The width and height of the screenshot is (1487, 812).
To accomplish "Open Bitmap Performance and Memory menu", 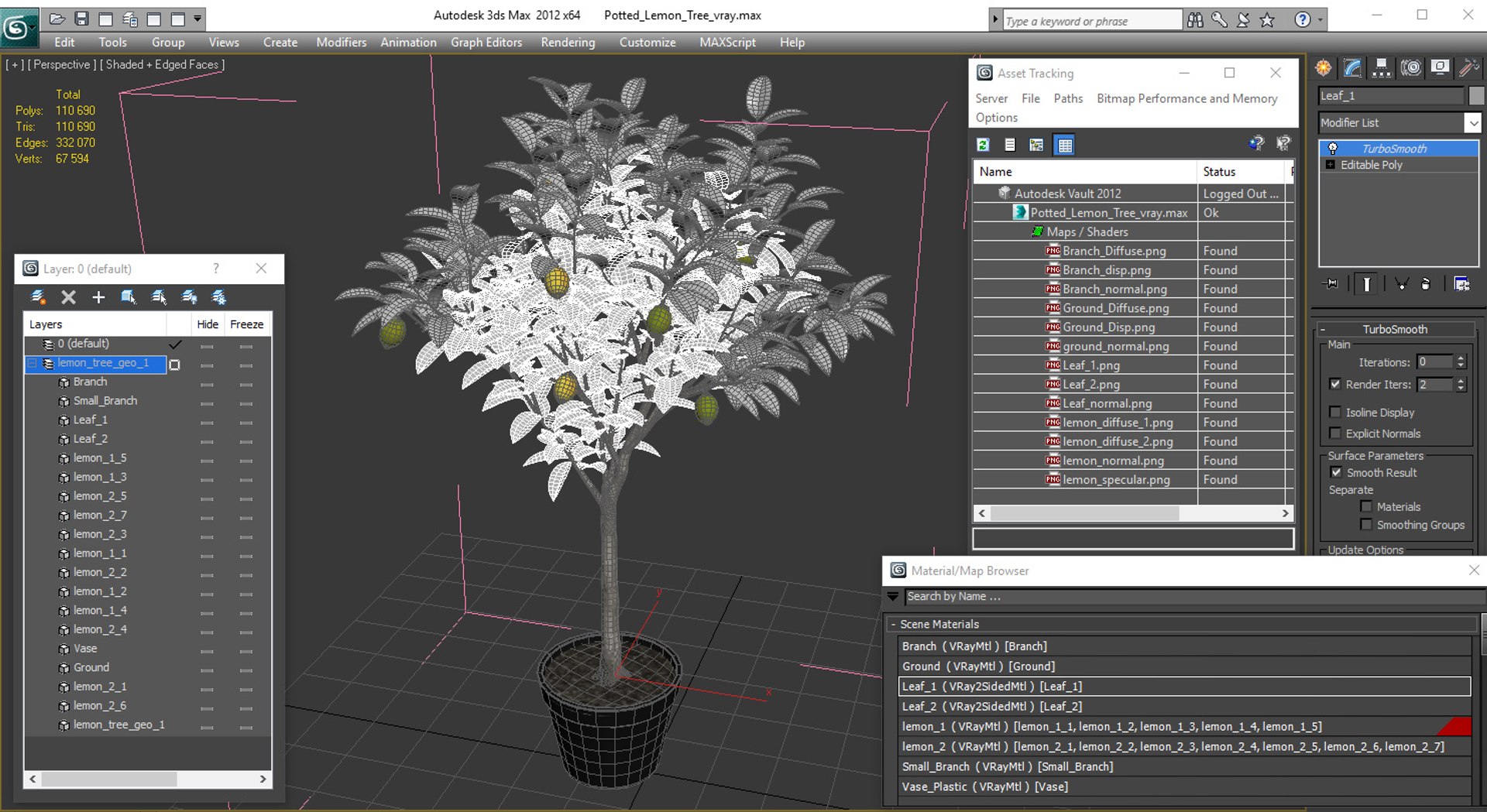I will point(1187,98).
